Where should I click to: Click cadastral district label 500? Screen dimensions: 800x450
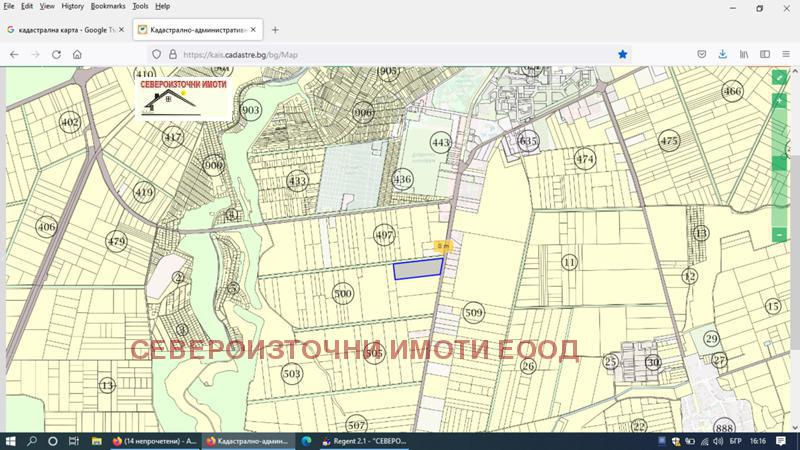343,293
